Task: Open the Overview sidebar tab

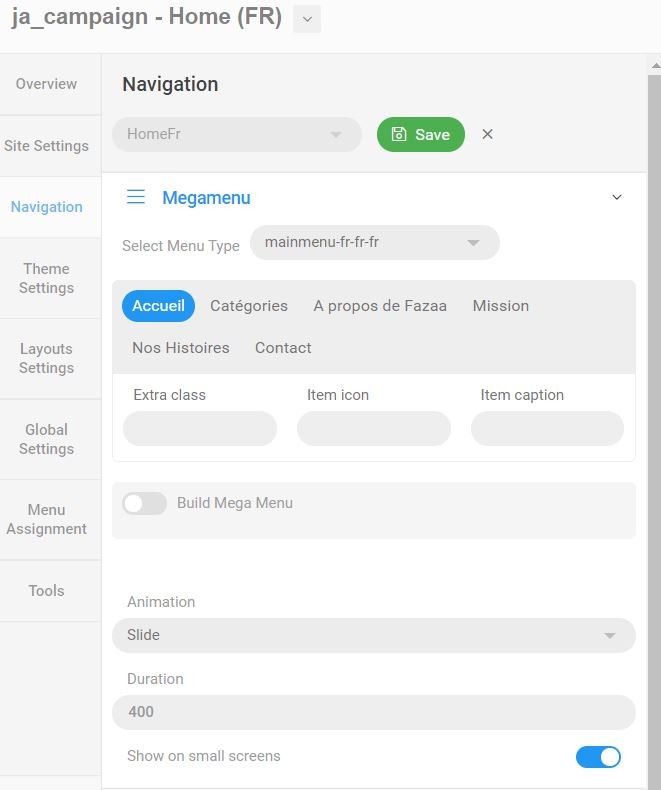Action: pos(46,84)
